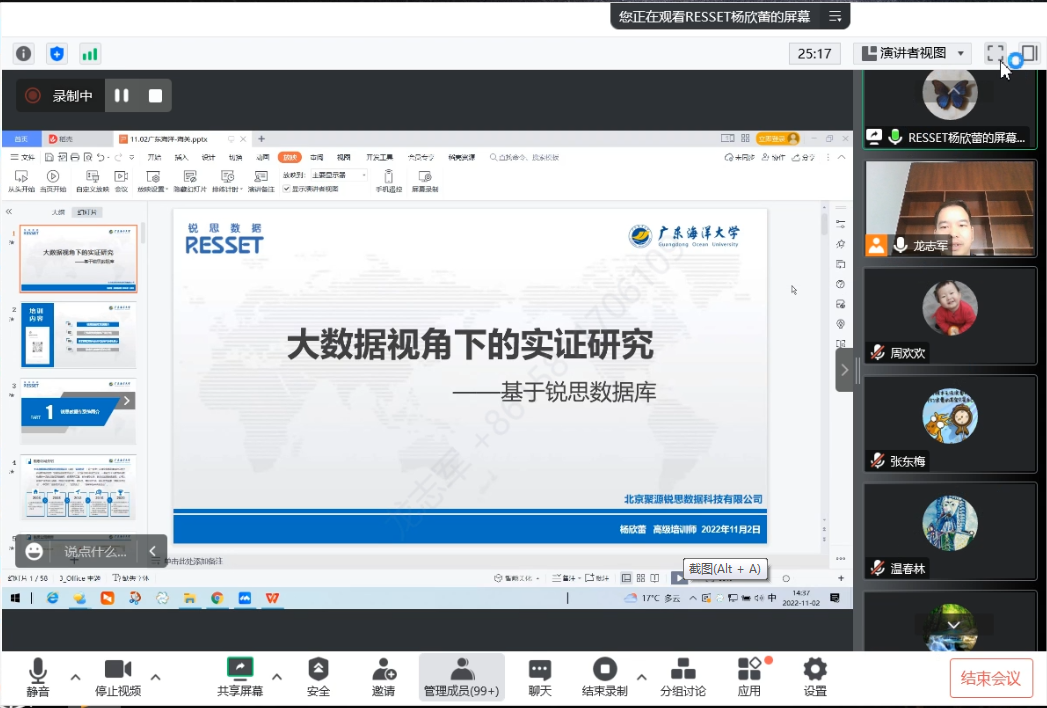Open the Speaker View (演讲者视图) dropdown
1047x708 pixels.
[915, 53]
